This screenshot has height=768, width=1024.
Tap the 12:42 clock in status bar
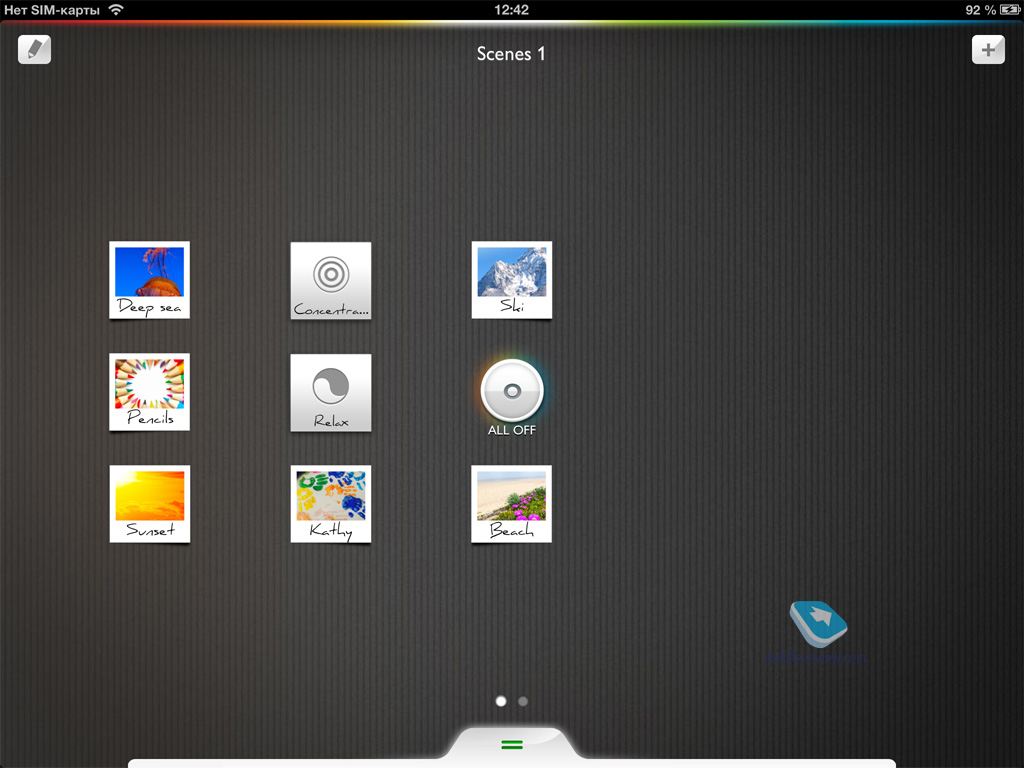[x=511, y=10]
